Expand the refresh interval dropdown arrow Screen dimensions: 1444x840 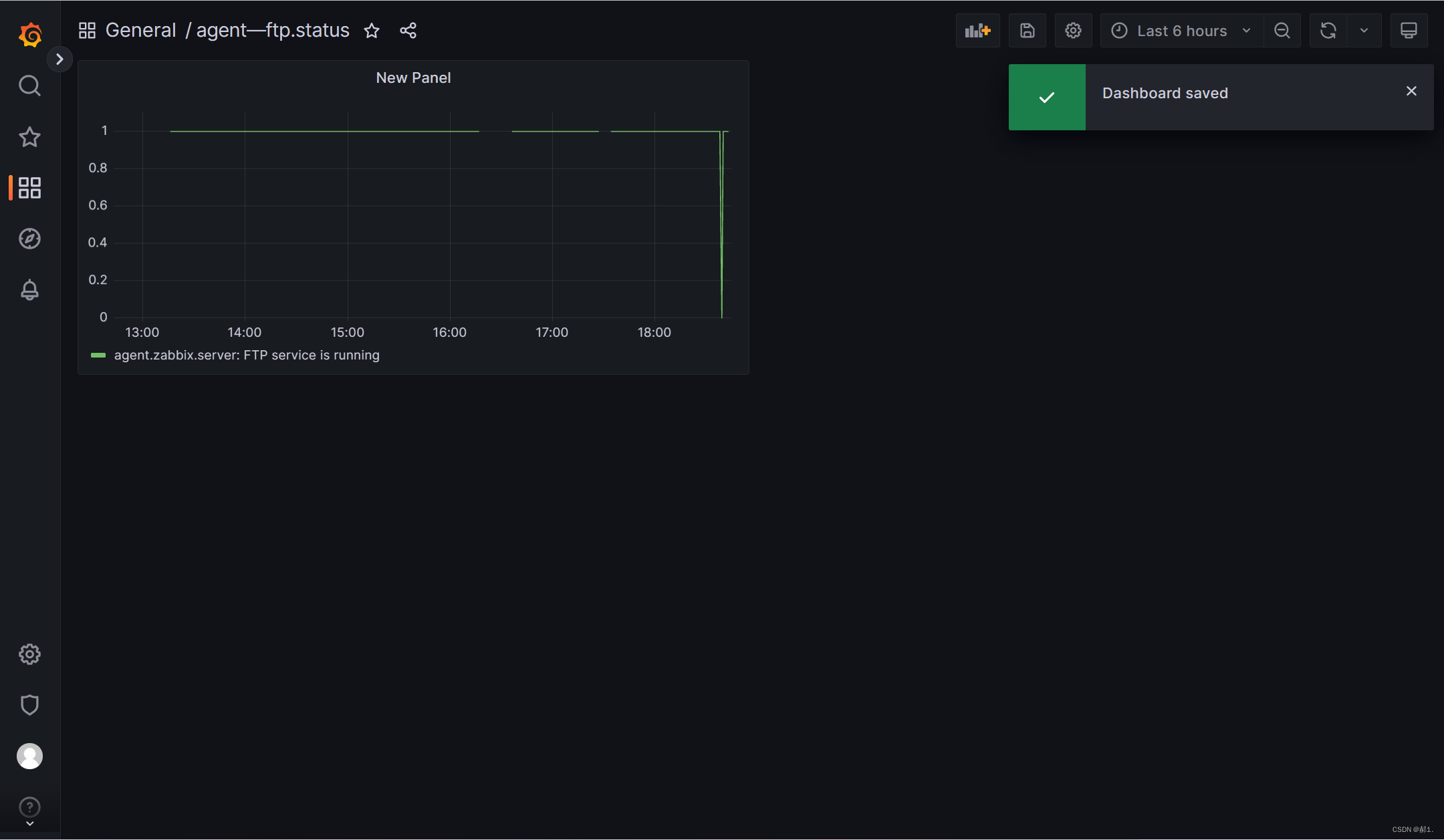tap(1364, 31)
